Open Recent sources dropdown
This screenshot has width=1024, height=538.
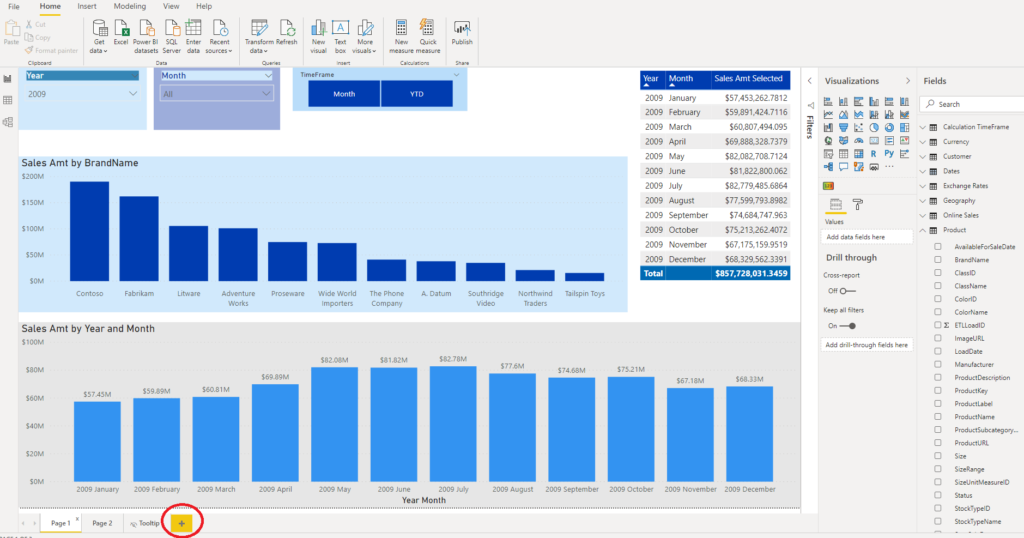pyautogui.click(x=219, y=37)
